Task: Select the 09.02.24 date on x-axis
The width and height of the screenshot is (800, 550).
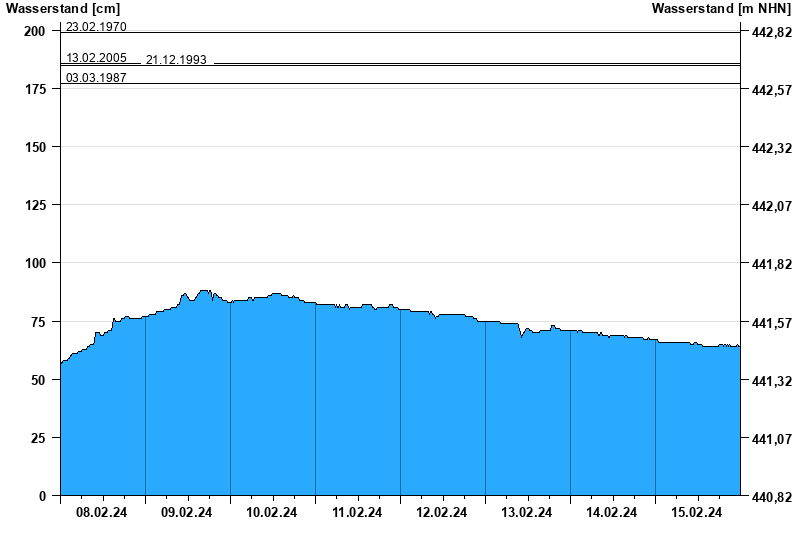Action: (187, 513)
